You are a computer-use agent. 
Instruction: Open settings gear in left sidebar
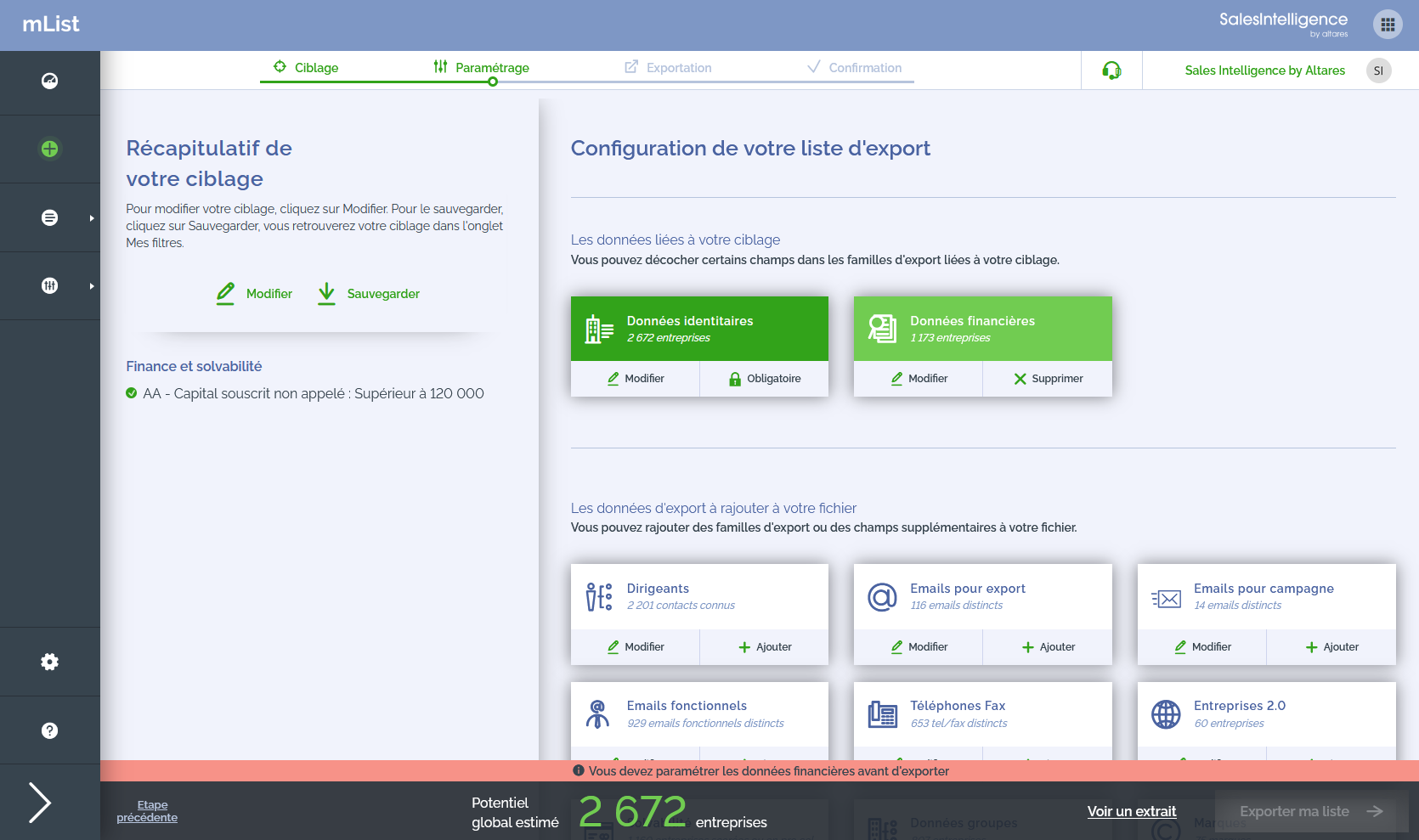click(50, 662)
